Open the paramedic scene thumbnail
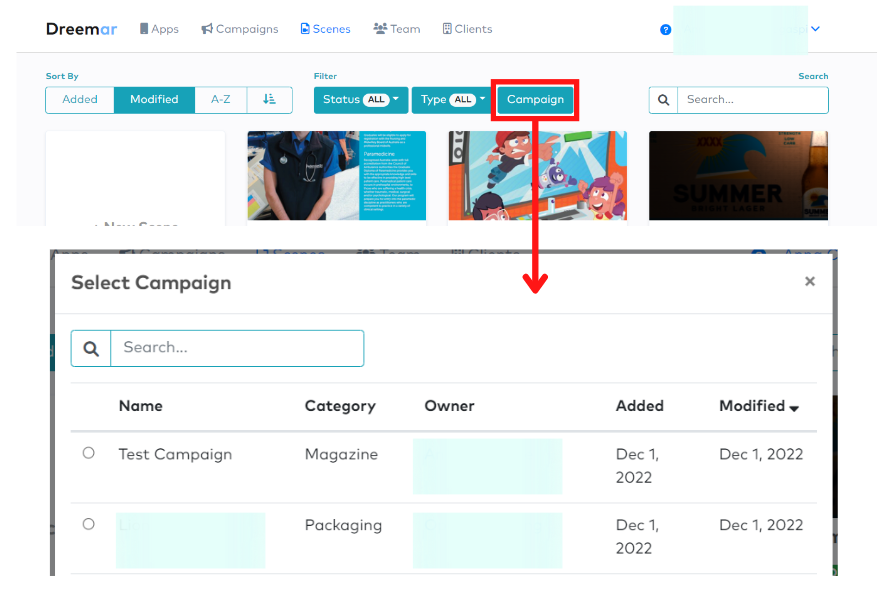 point(336,176)
